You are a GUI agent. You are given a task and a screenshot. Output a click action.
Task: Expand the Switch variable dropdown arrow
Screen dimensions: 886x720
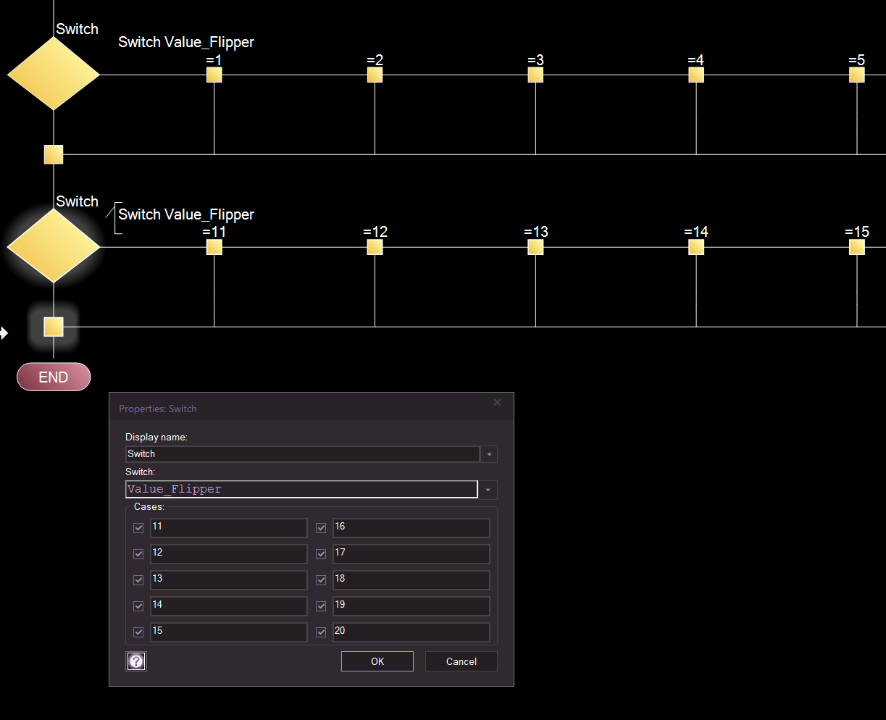pyautogui.click(x=489, y=490)
